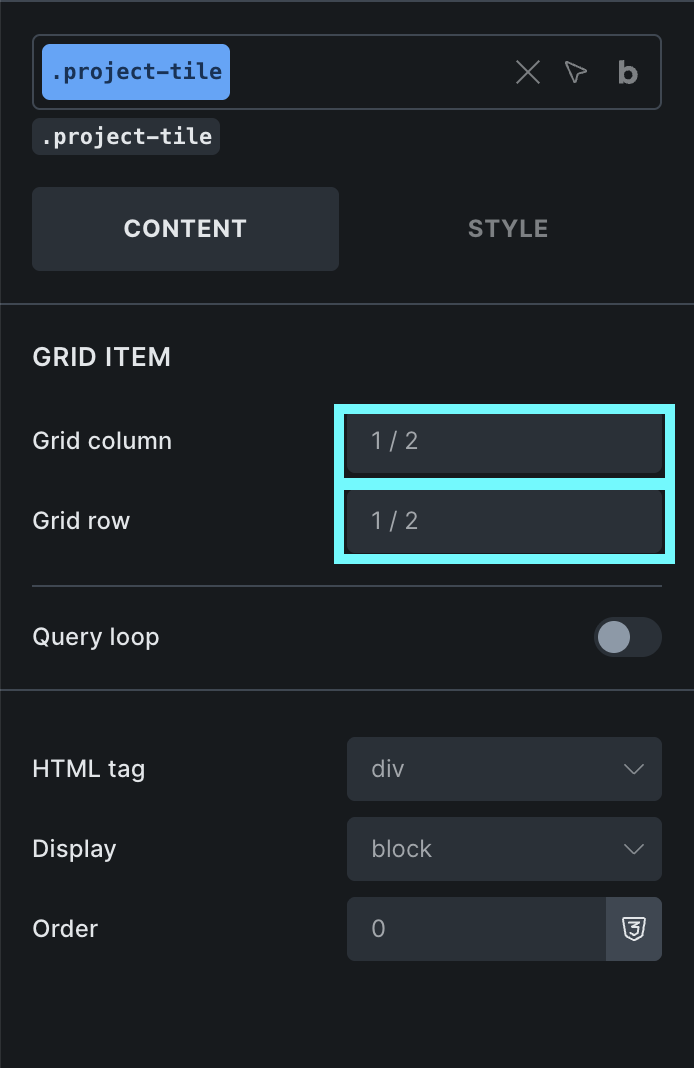
Task: Click the Display label text
Action: (x=75, y=849)
